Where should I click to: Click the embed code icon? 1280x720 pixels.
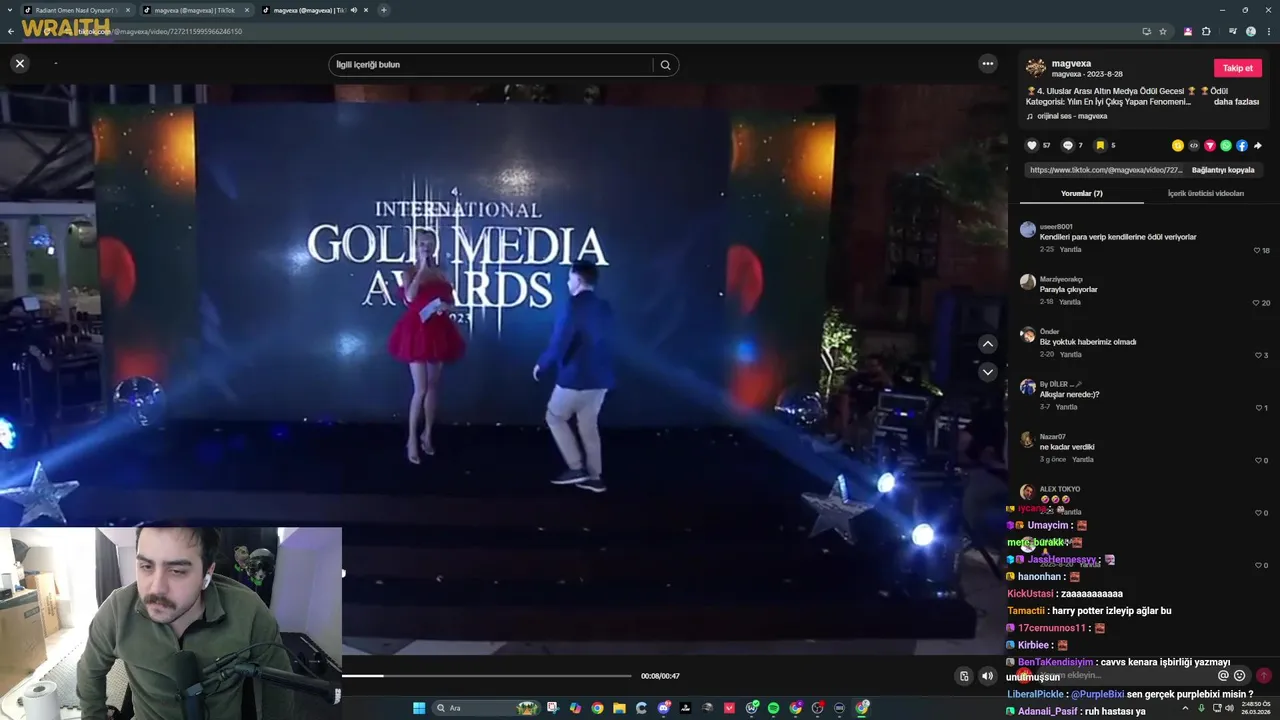[1194, 145]
